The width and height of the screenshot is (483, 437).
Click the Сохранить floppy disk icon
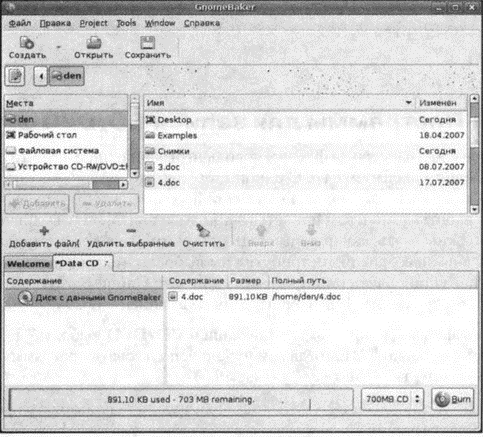click(148, 43)
